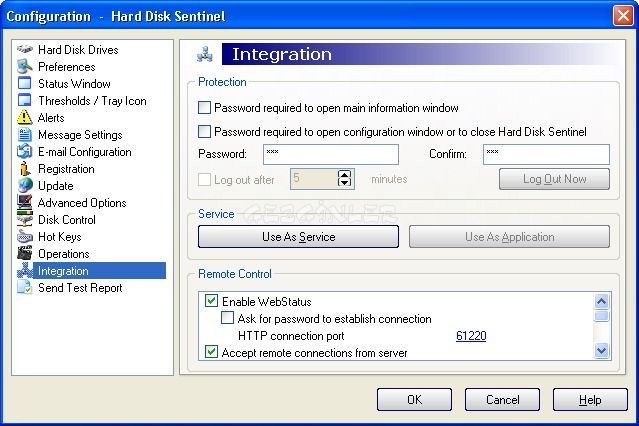The height and width of the screenshot is (426, 639).
Task: Click the Operations clapperboard icon
Action: (x=24, y=253)
